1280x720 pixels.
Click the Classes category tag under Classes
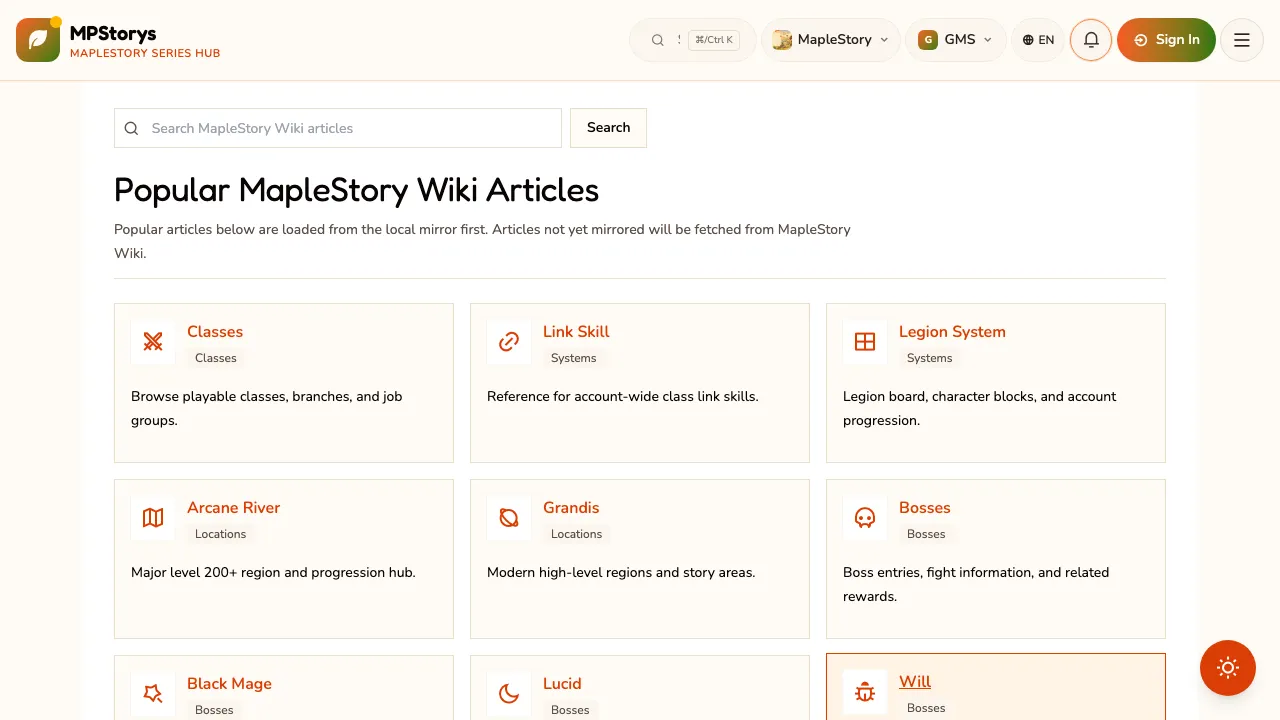click(x=216, y=358)
